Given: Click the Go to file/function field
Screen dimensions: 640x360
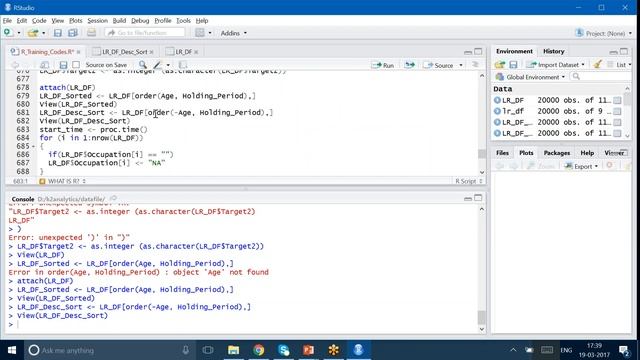Looking at the screenshot, I should pos(145,33).
